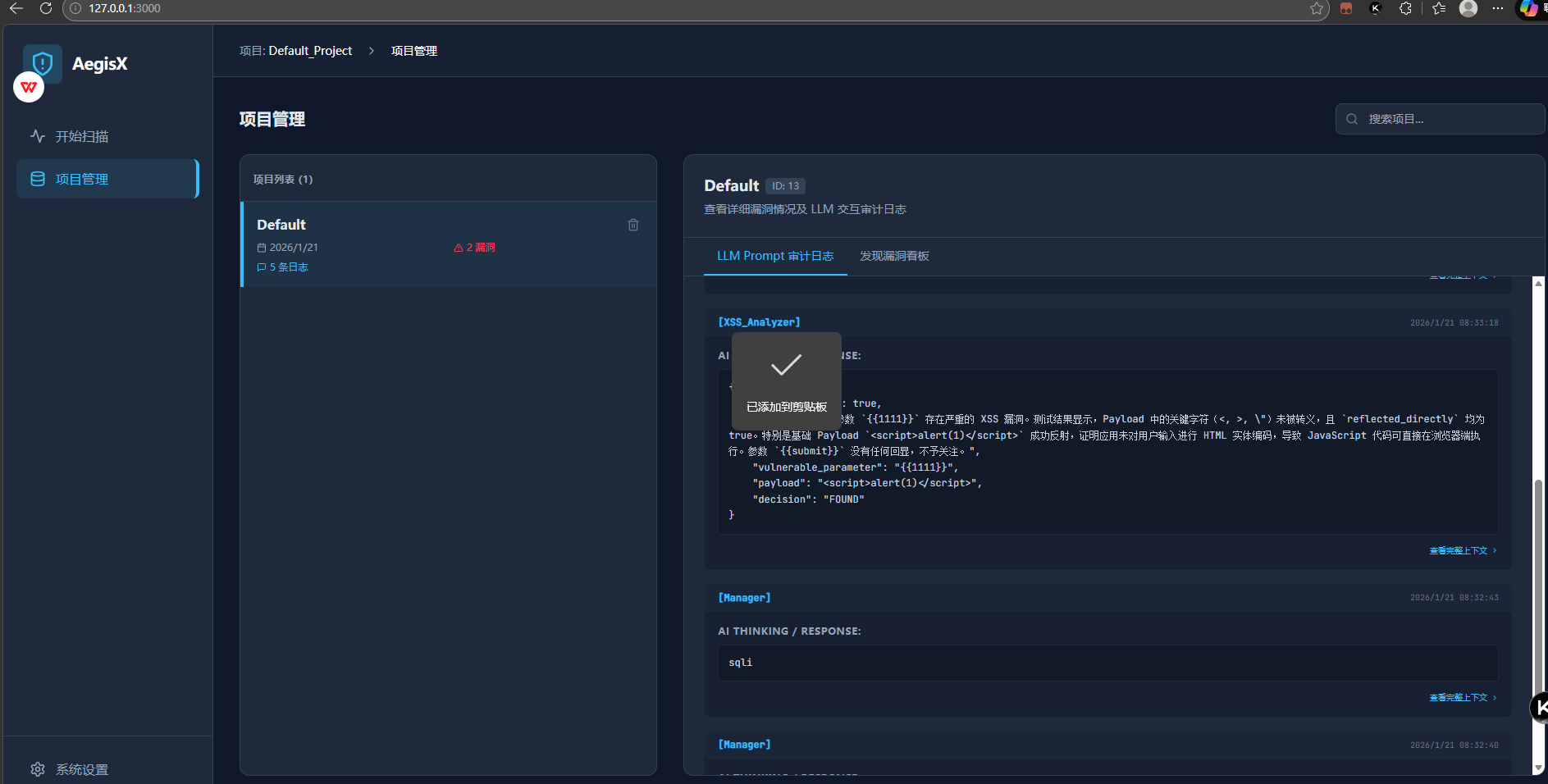Click the [Manager] header at 08:32:43
Image resolution: width=1548 pixels, height=784 pixels.
click(x=744, y=598)
